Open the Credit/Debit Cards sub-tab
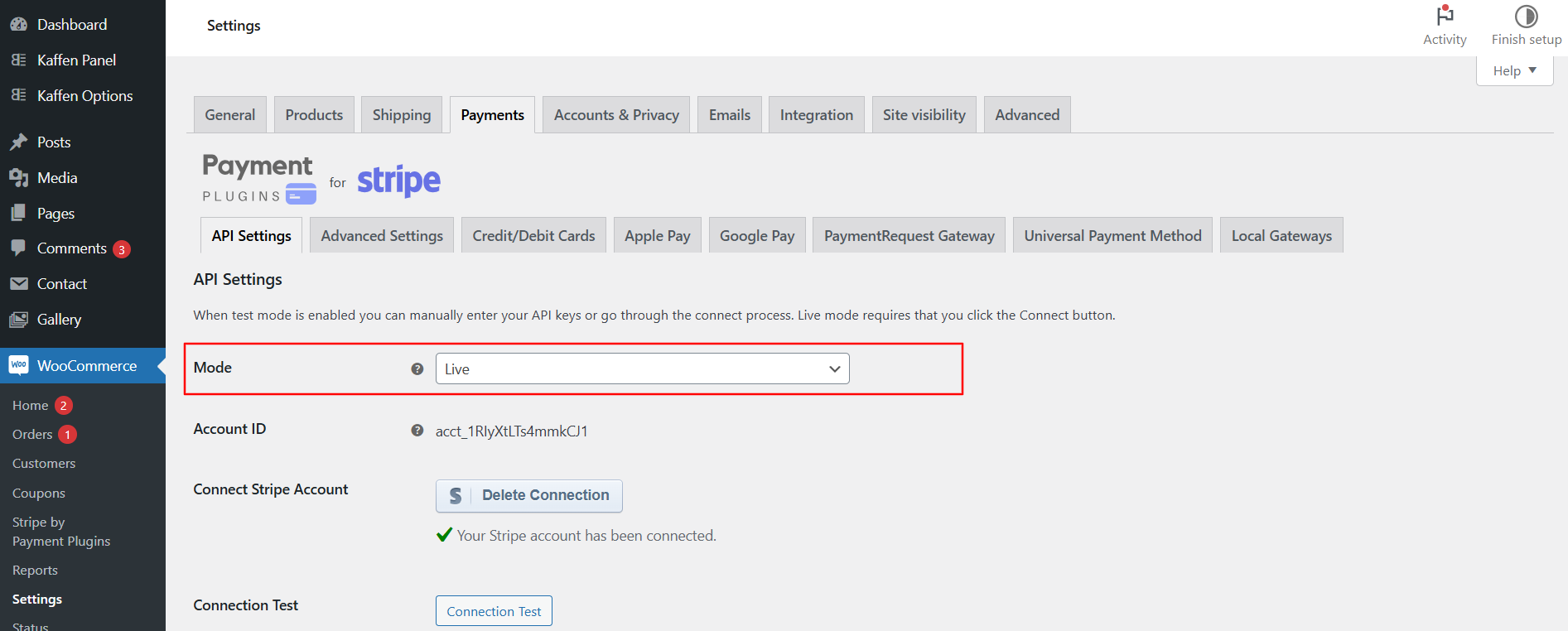This screenshot has width=1568, height=631. (533, 236)
